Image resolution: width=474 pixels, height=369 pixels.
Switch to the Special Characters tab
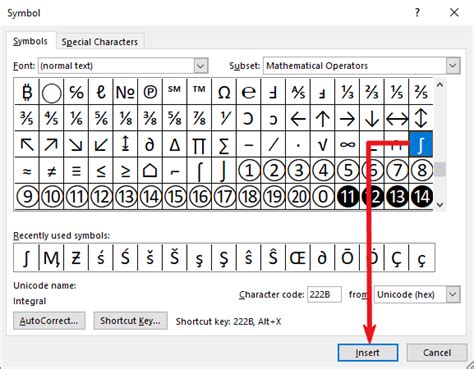[x=100, y=42]
